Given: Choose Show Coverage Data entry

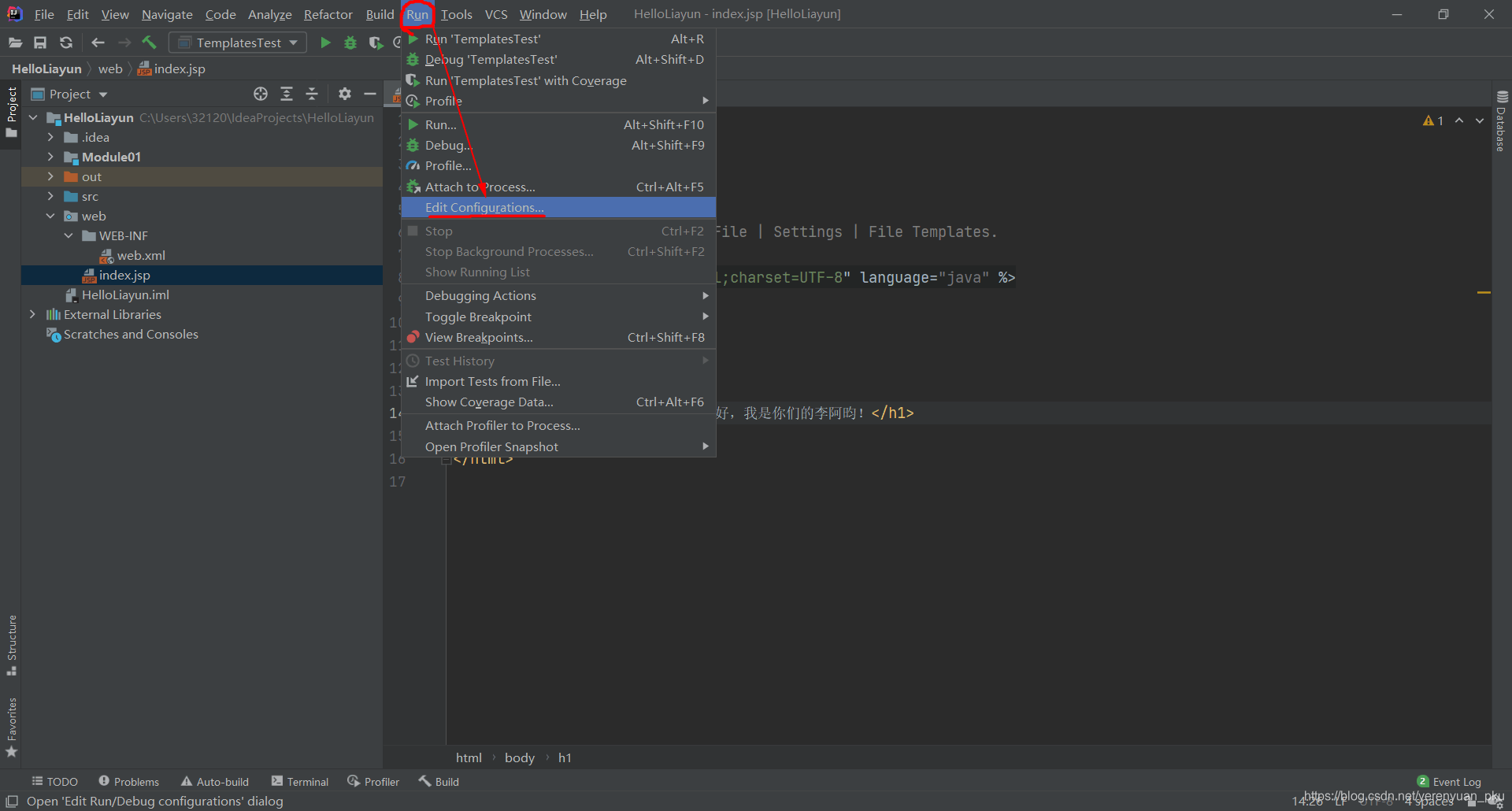Looking at the screenshot, I should [x=558, y=402].
